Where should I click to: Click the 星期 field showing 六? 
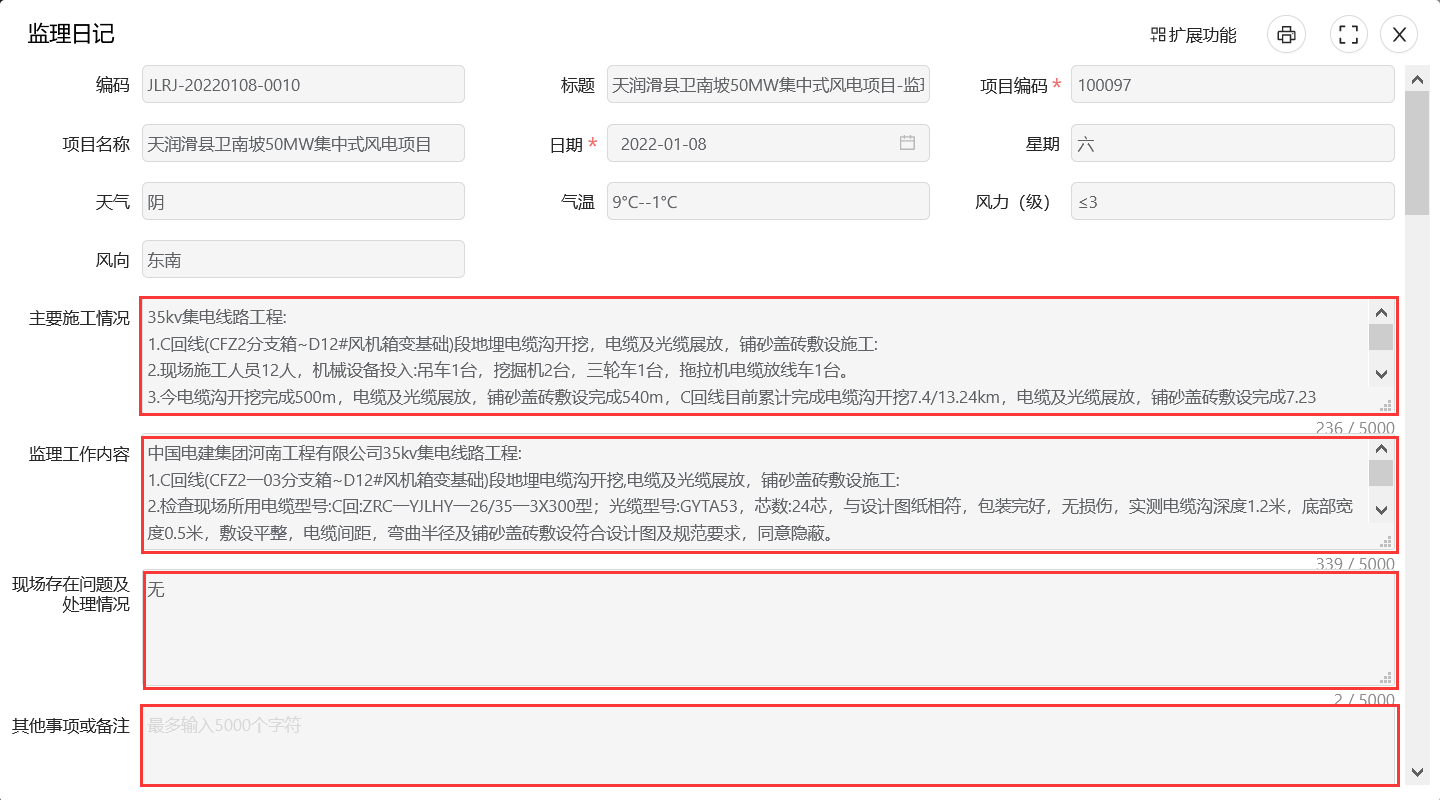pos(1232,143)
